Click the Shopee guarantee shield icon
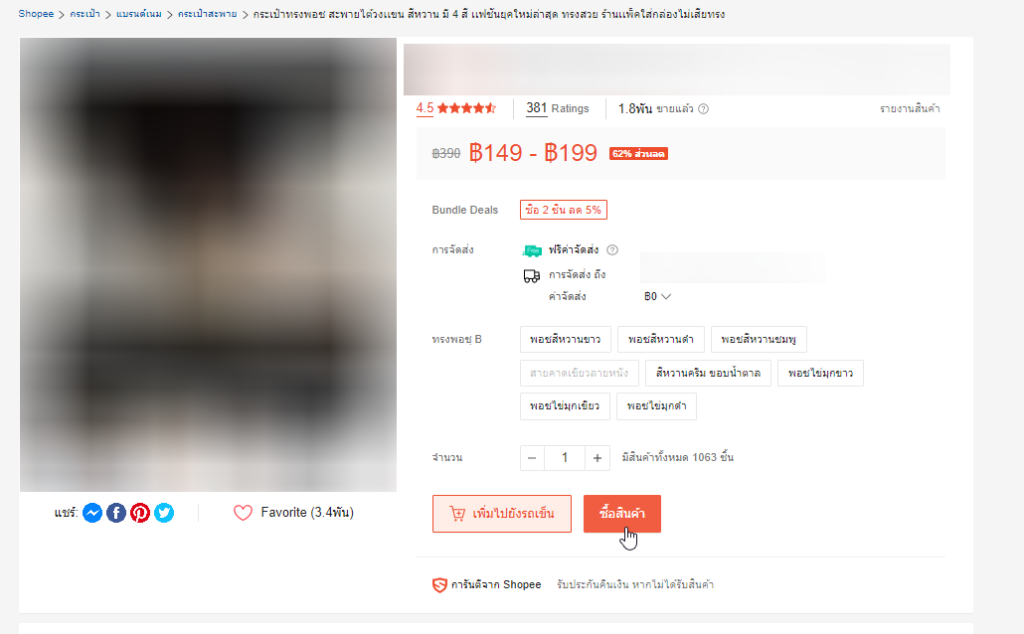 tap(440, 585)
